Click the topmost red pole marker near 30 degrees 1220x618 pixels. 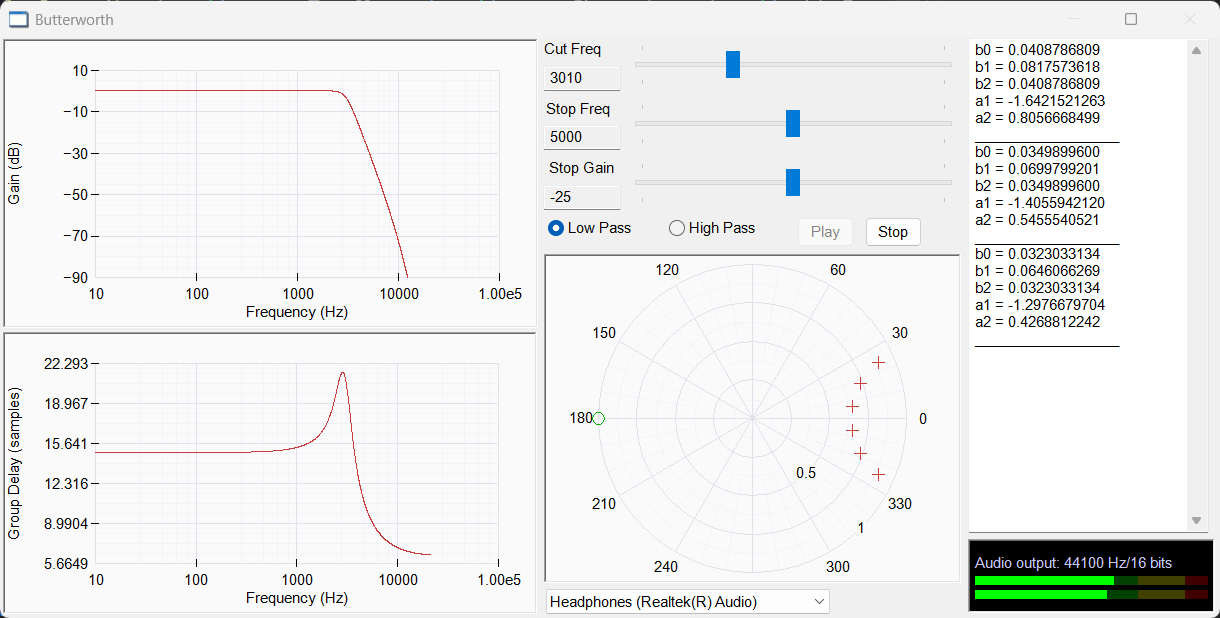point(878,363)
